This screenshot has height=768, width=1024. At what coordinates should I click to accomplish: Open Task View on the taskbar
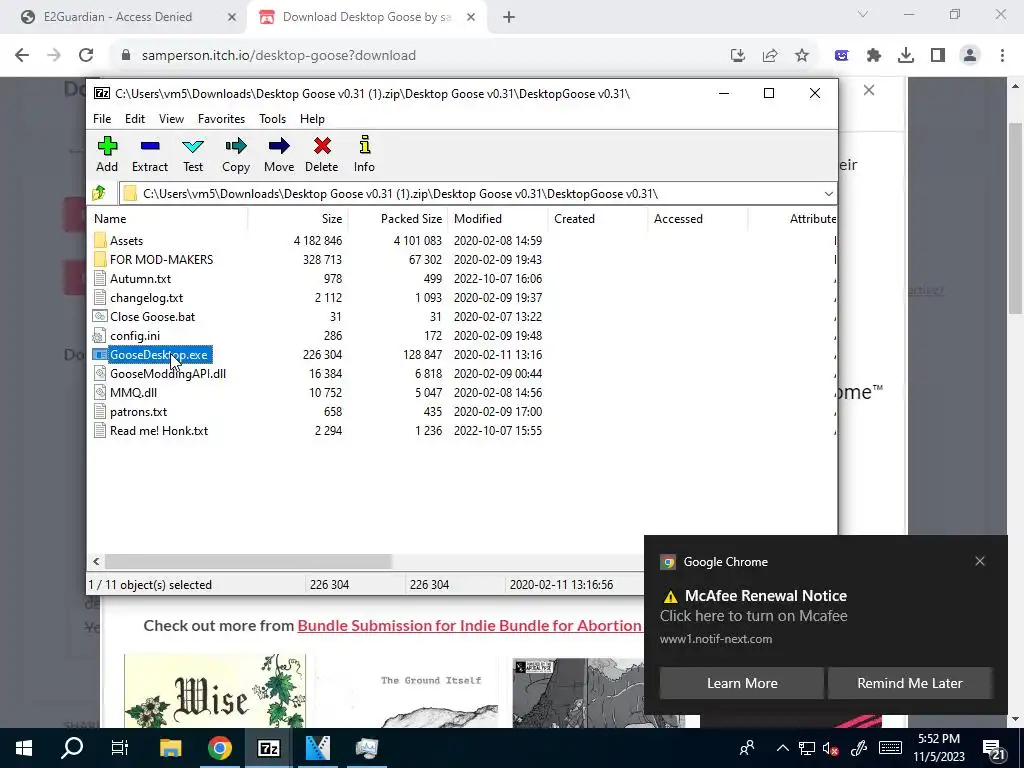120,748
